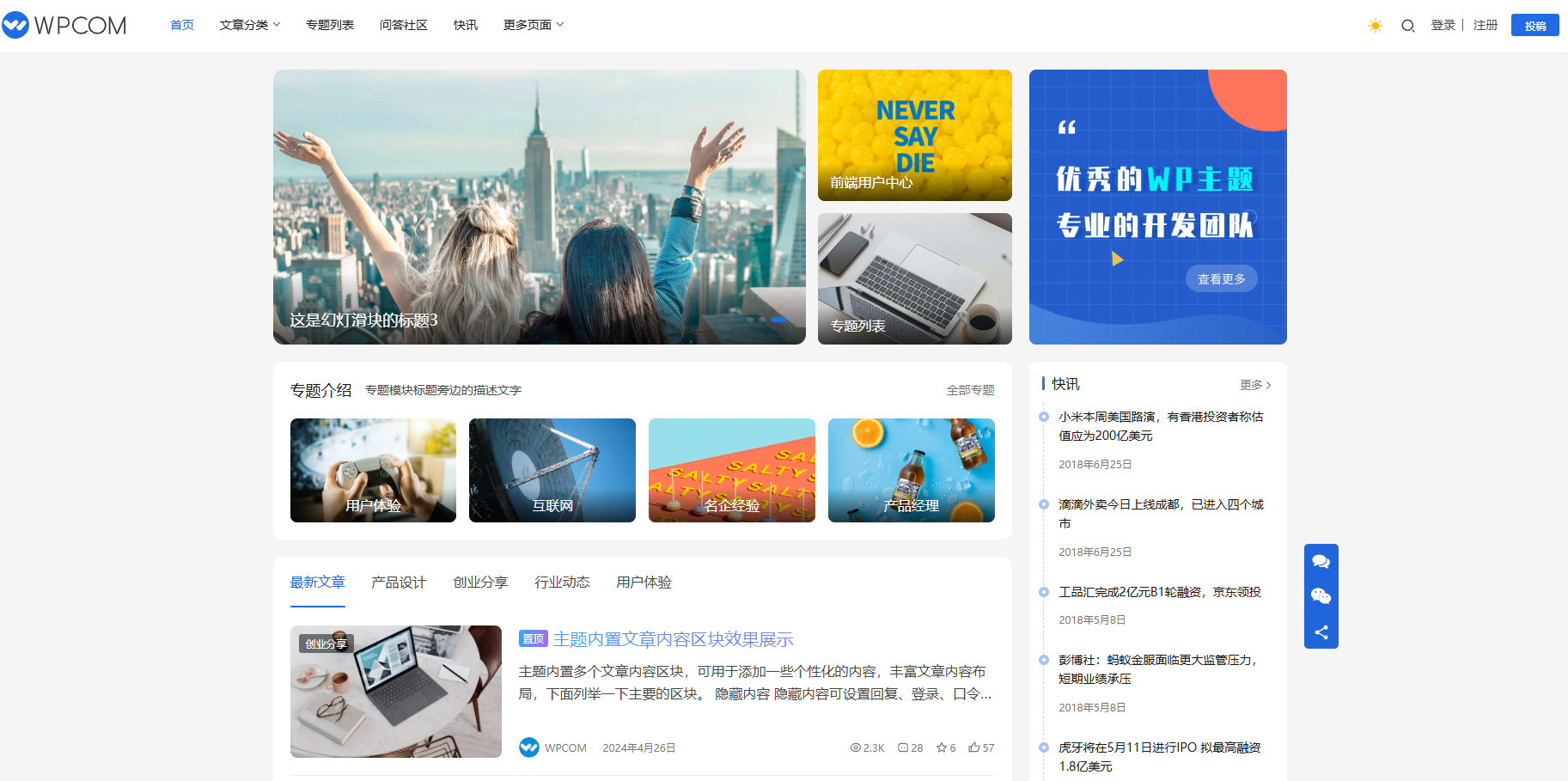Open the WeChat icon in floating sidebar
Image resolution: width=1568 pixels, height=781 pixels.
(1321, 596)
